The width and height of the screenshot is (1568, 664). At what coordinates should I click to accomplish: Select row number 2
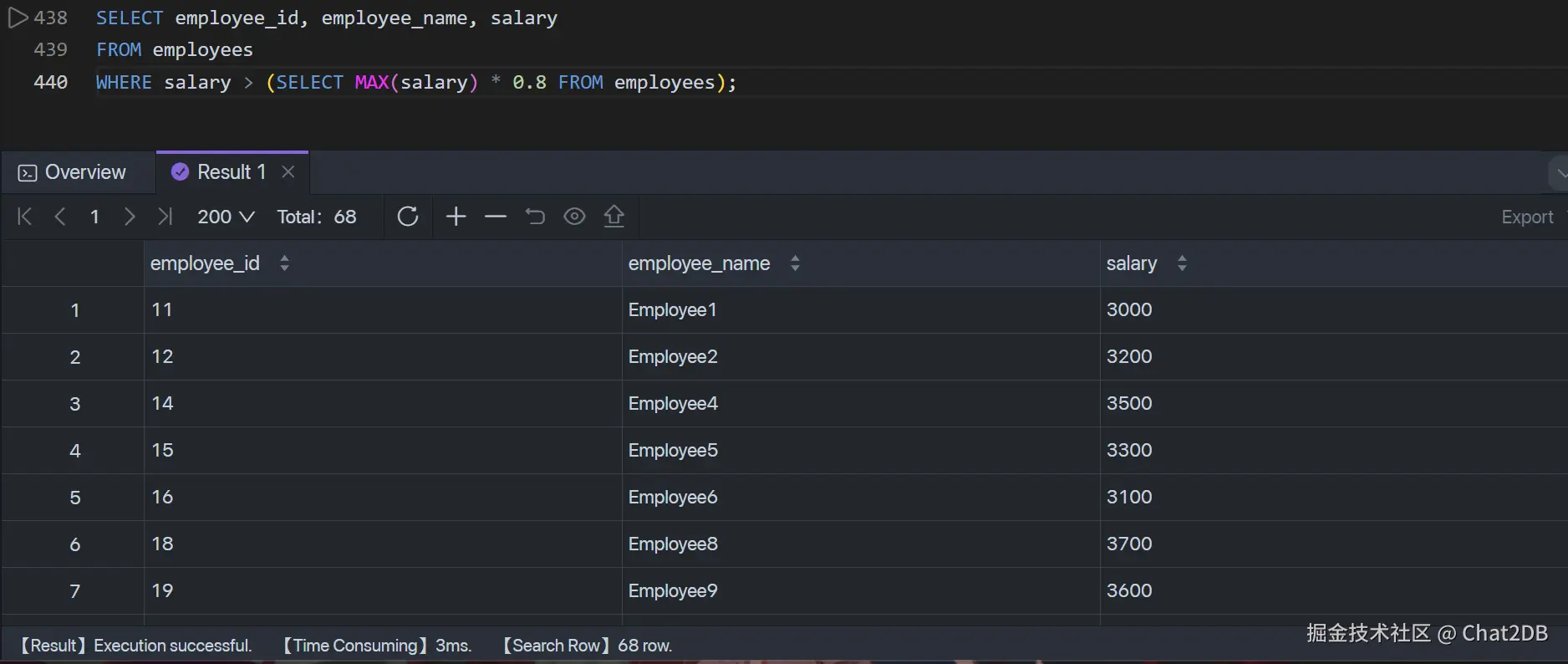(74, 357)
